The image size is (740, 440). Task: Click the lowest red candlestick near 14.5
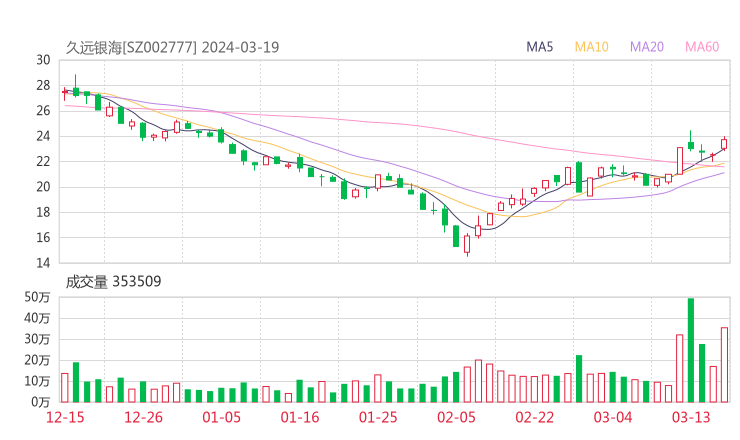point(467,244)
